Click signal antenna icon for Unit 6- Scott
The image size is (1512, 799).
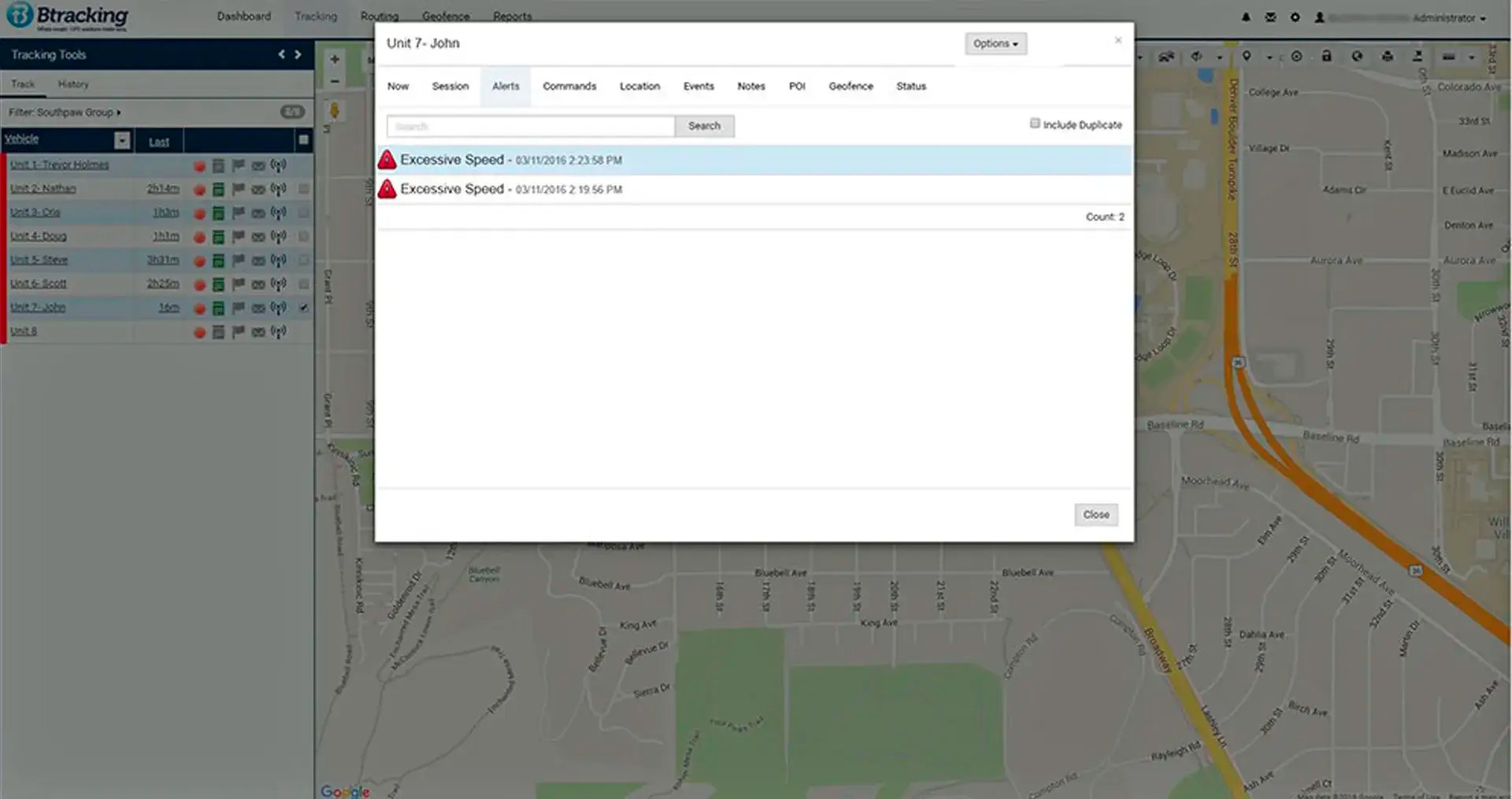(x=278, y=283)
